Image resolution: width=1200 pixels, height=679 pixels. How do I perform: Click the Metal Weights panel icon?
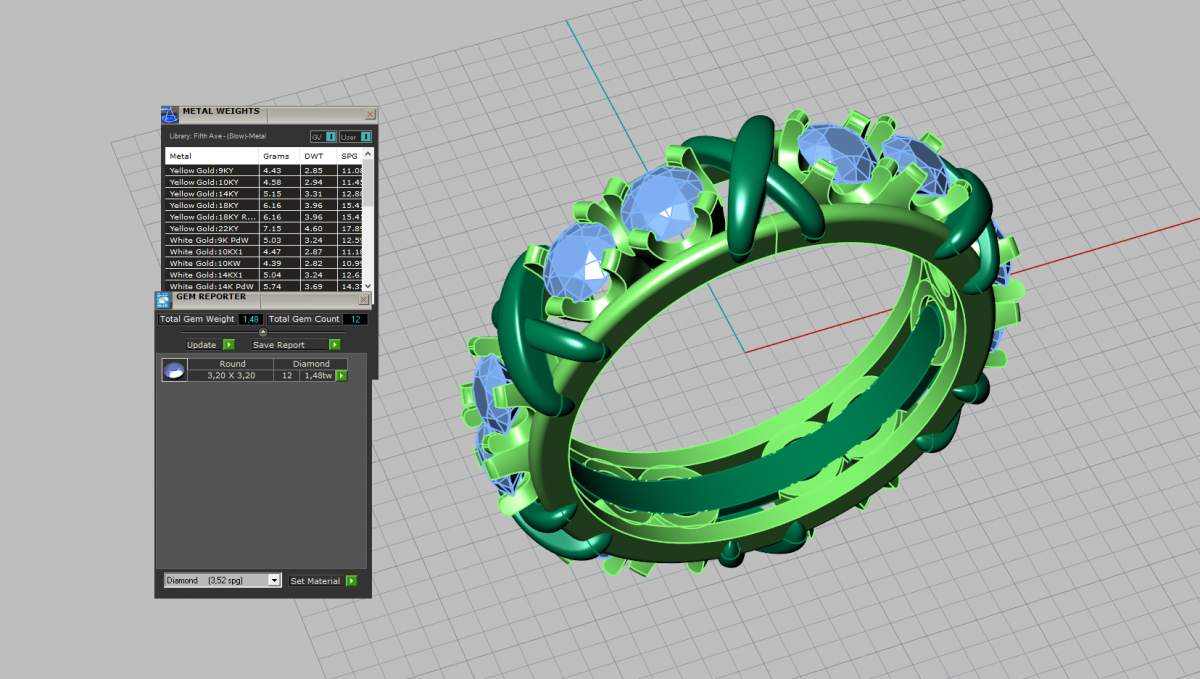tap(169, 114)
